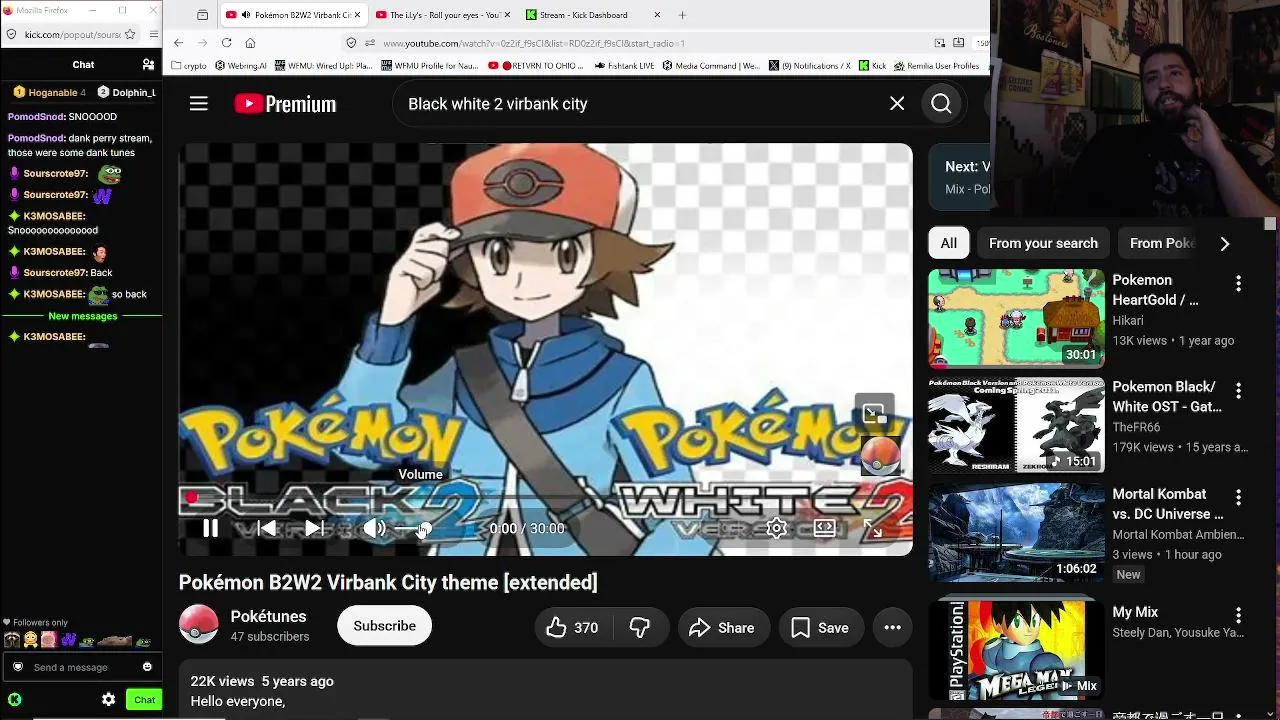Share the Virbank City video
The width and height of the screenshot is (1280, 720).
[x=722, y=628]
